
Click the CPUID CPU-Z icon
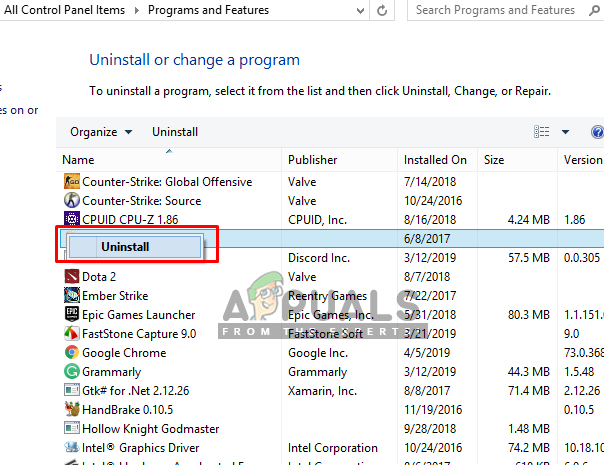click(72, 219)
